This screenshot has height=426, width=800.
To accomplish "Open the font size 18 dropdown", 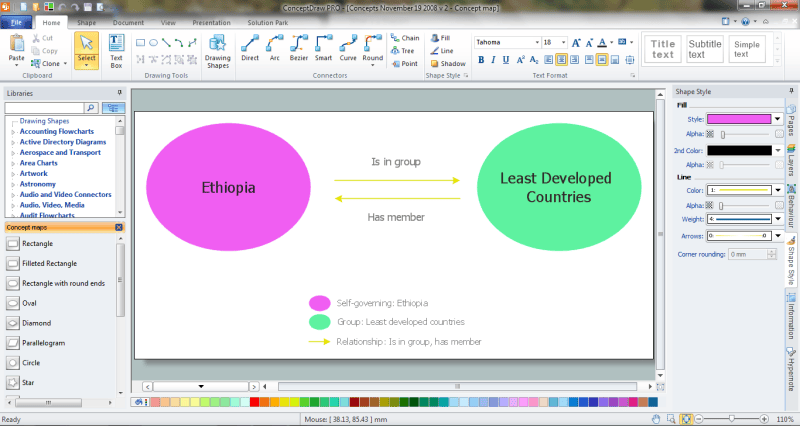I will pos(563,42).
